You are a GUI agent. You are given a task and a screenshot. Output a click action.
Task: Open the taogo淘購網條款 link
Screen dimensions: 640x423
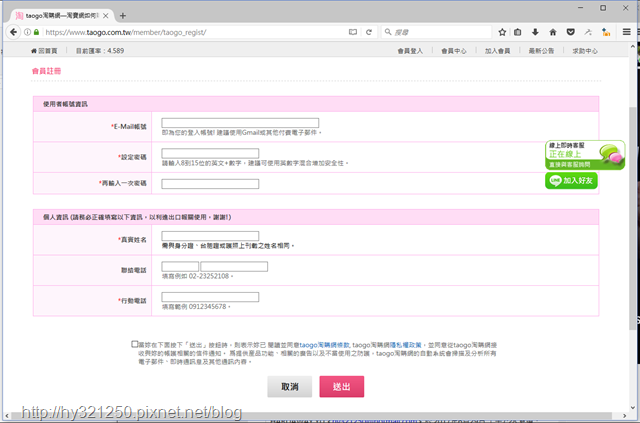pos(324,345)
